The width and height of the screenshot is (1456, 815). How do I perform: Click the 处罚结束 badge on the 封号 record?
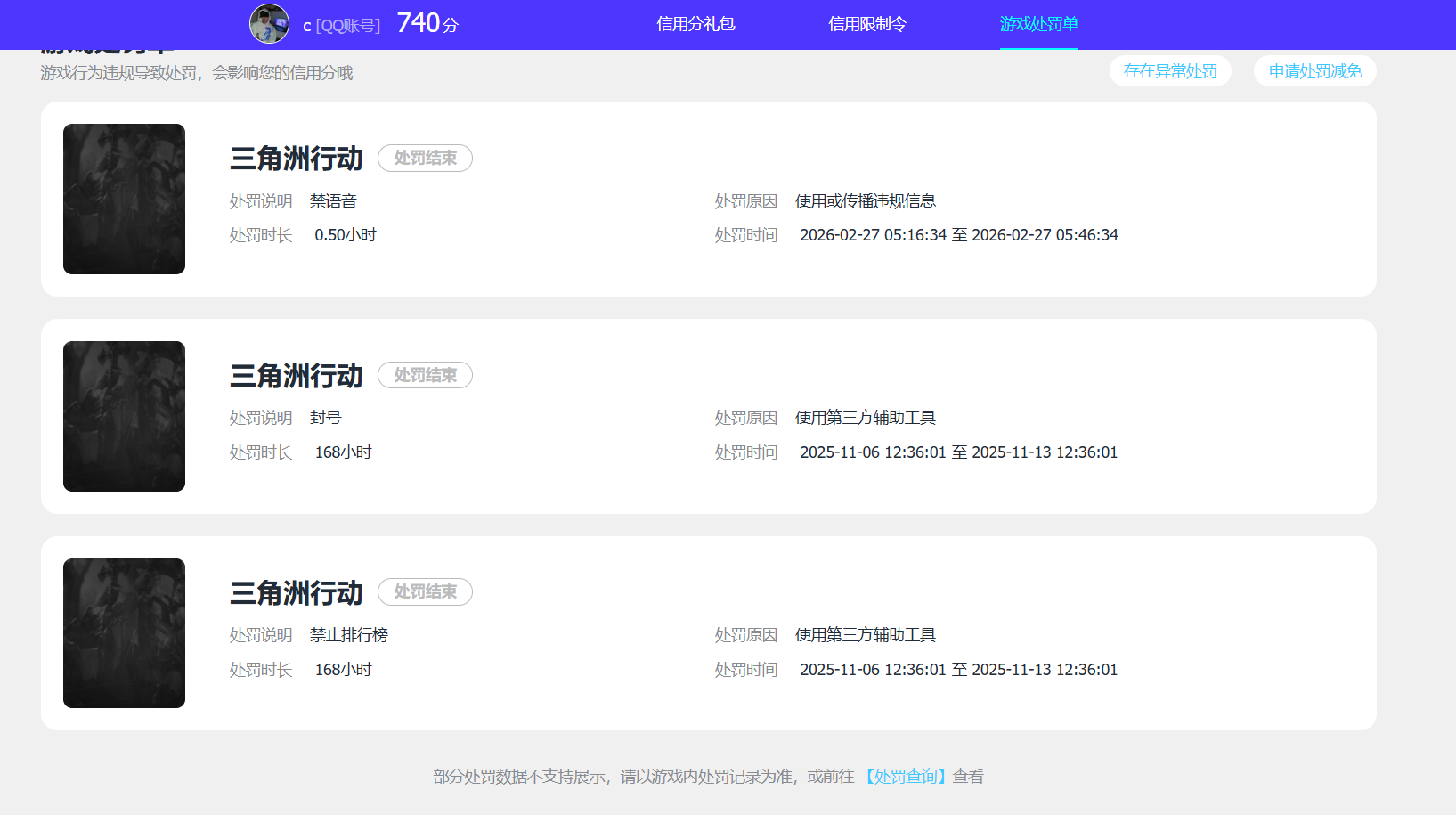click(x=425, y=375)
